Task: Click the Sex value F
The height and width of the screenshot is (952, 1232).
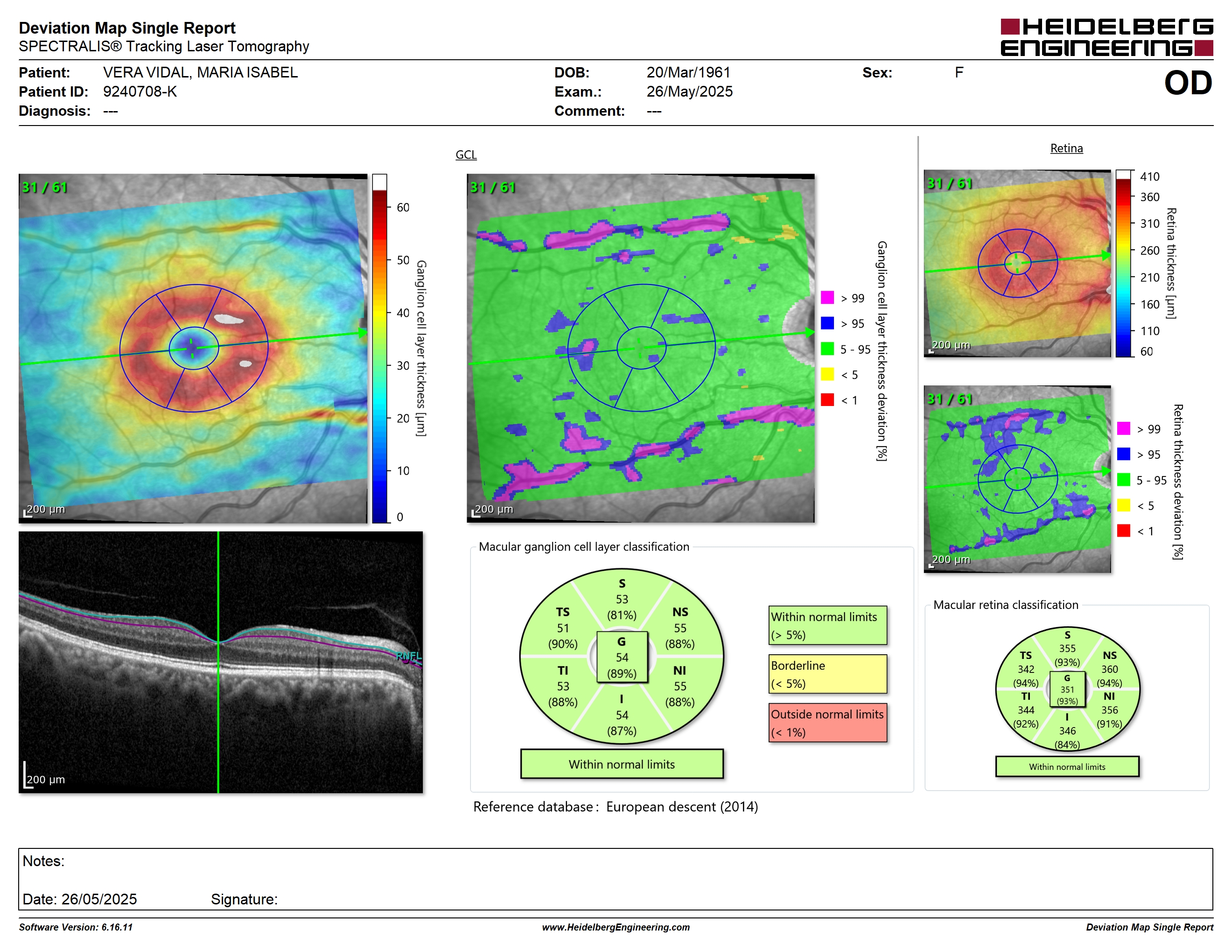Action: click(x=959, y=72)
